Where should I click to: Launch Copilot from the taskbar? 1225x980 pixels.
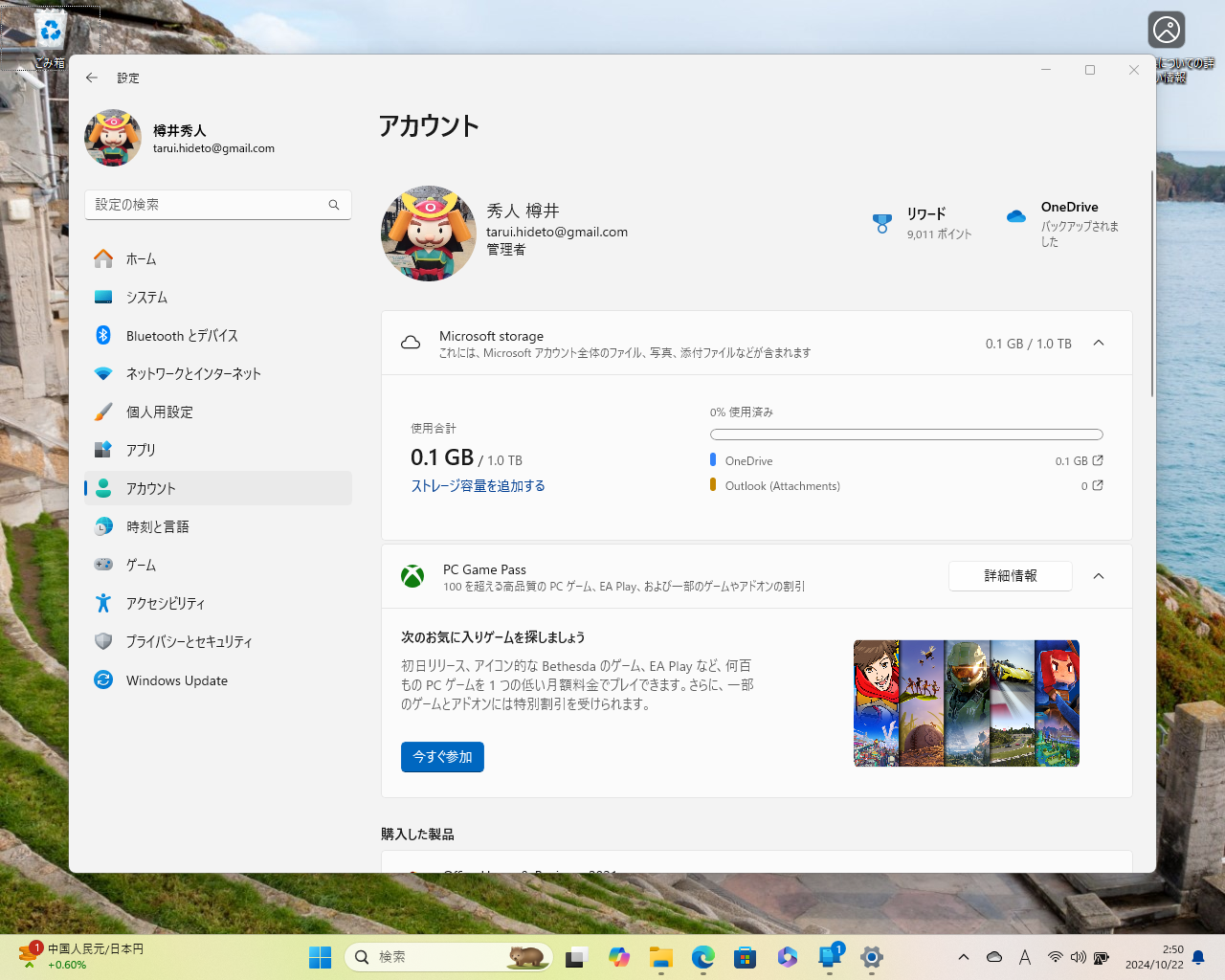point(619,957)
